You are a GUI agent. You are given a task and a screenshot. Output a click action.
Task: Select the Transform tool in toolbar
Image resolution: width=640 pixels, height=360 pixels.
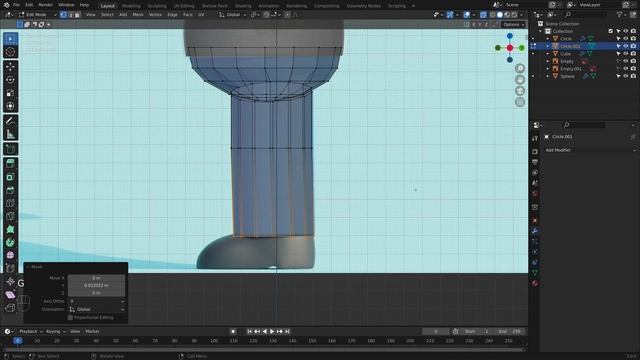[x=10, y=106]
